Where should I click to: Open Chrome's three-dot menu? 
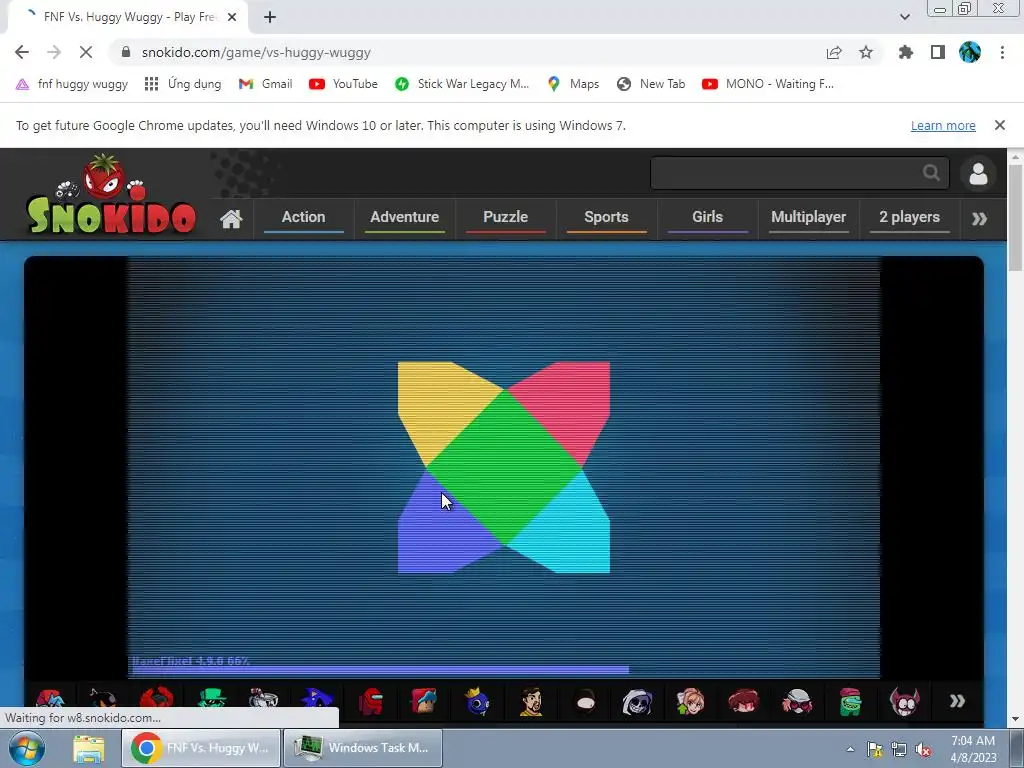coord(1002,52)
